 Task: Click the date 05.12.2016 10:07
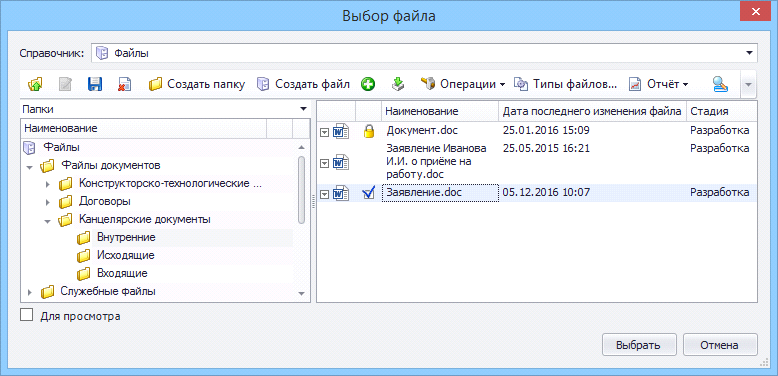(546, 192)
